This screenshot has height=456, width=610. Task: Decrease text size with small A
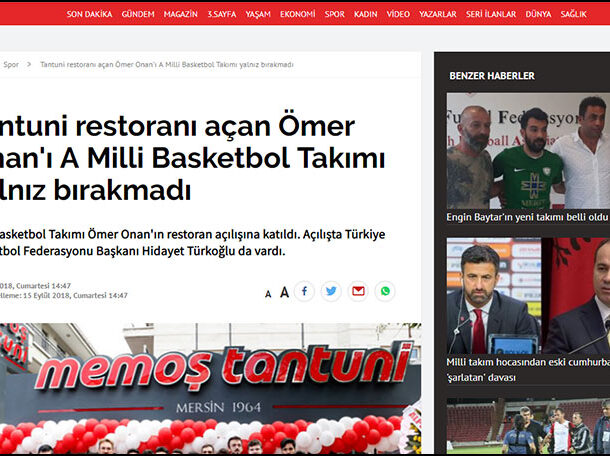(x=268, y=294)
